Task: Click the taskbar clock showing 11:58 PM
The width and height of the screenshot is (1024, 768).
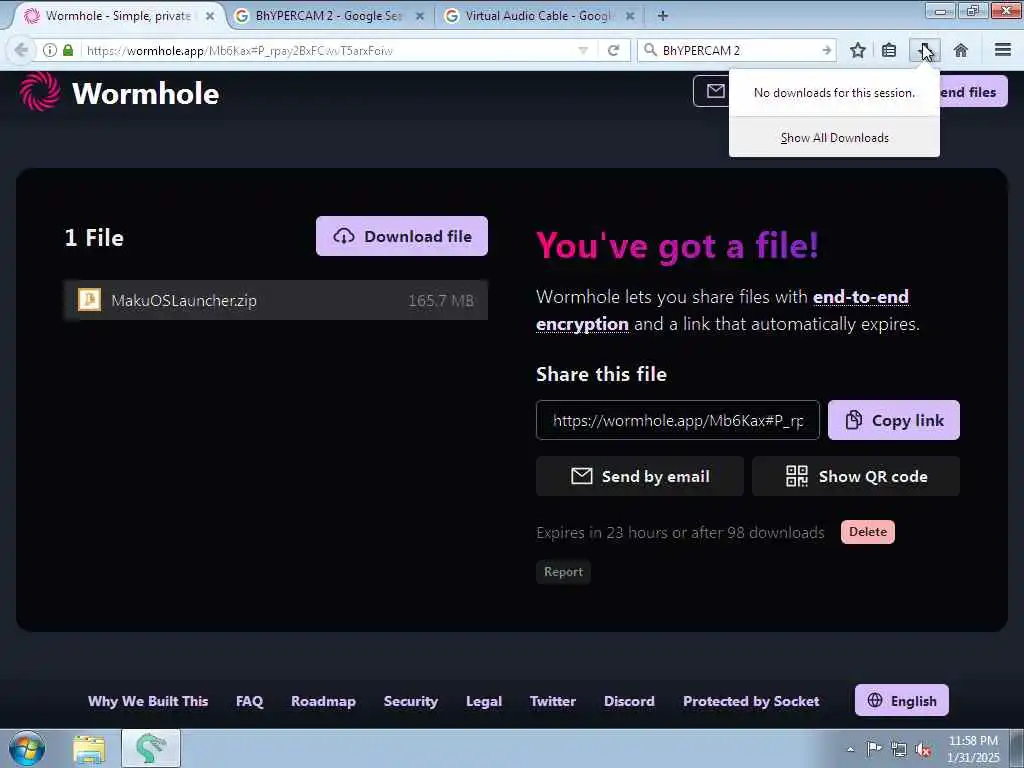Action: 973,748
